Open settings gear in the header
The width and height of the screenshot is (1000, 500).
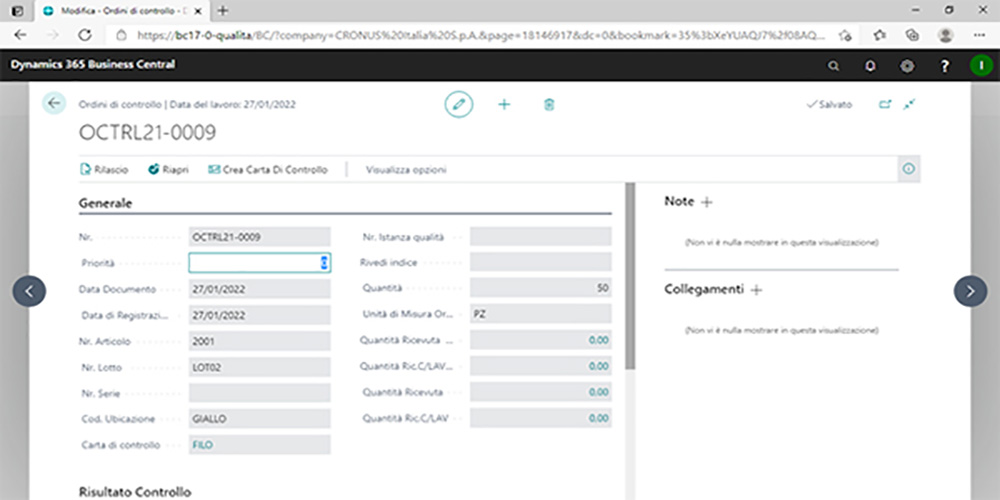click(x=907, y=66)
